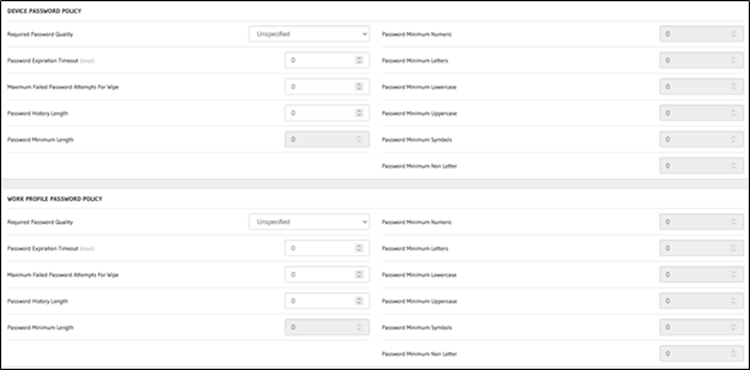Viewport: 750px width, 370px height.
Task: Select Work Profile Password Minimum Uppercase field
Action: click(x=701, y=301)
